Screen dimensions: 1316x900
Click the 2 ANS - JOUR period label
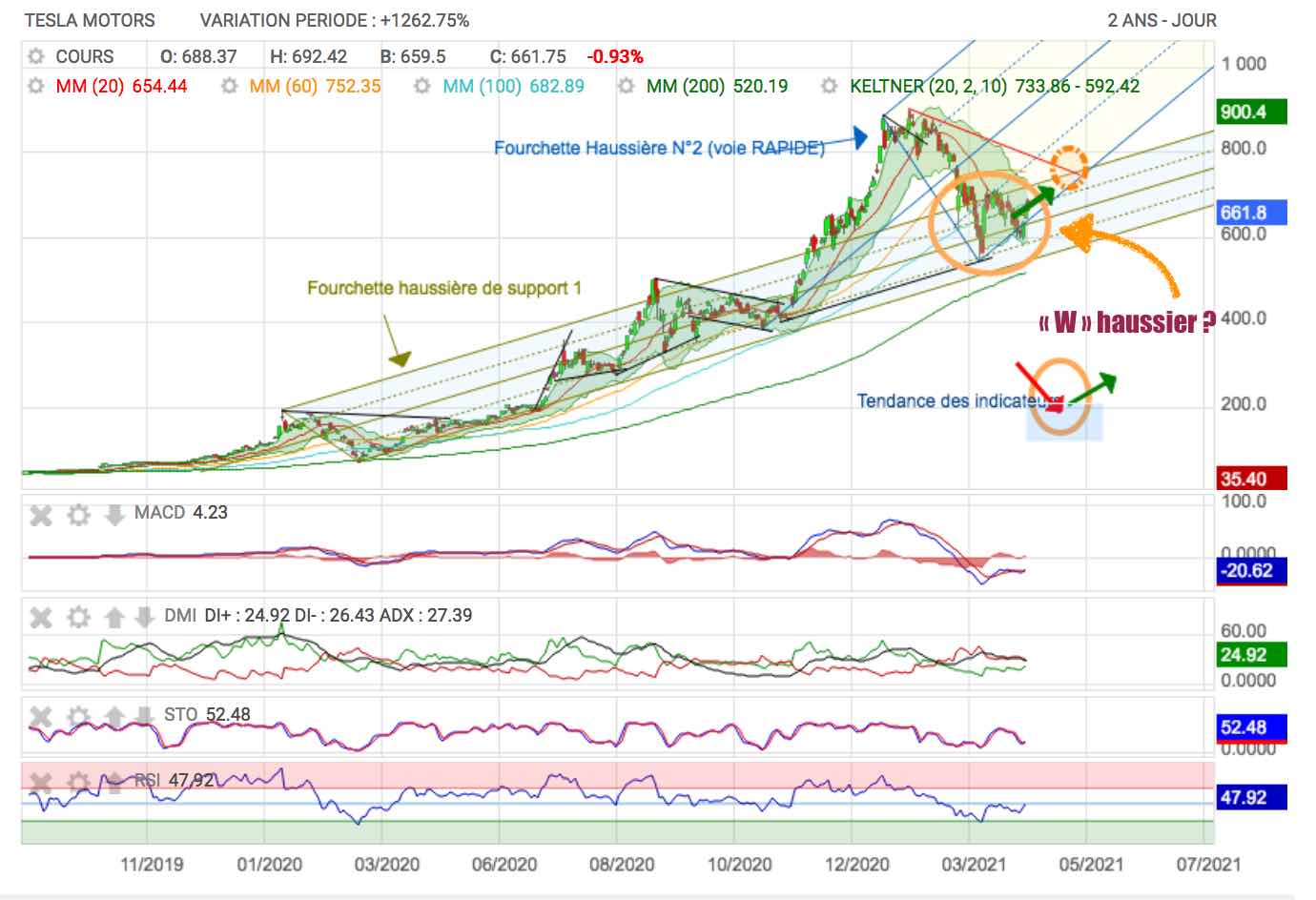pos(1162,20)
